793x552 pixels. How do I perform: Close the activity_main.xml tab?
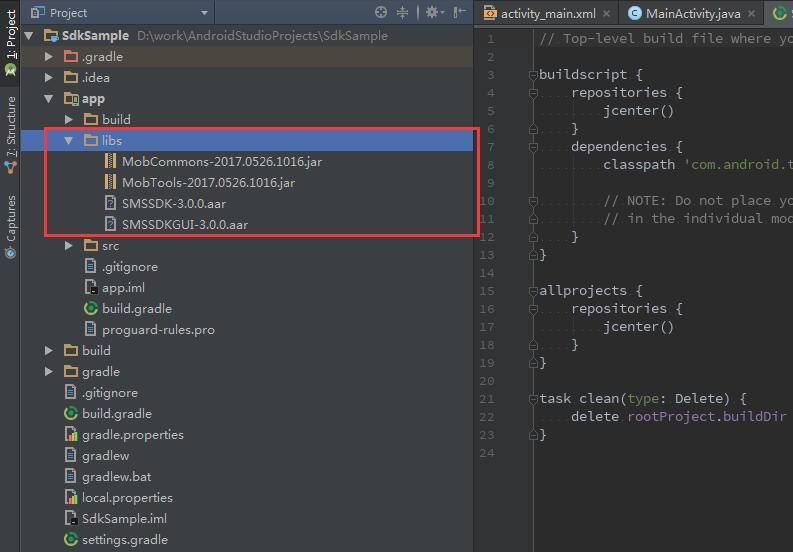point(606,14)
